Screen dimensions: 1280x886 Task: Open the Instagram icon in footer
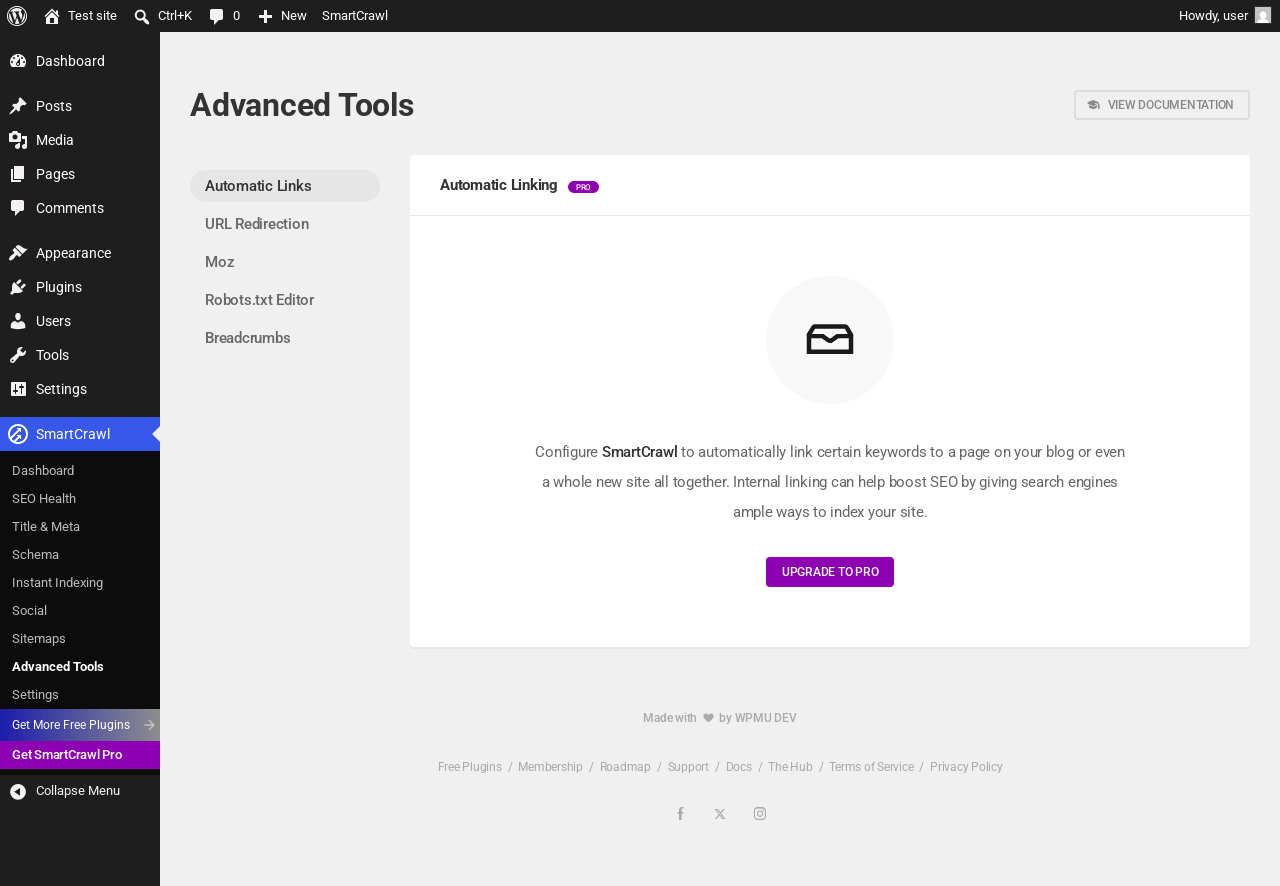[760, 814]
